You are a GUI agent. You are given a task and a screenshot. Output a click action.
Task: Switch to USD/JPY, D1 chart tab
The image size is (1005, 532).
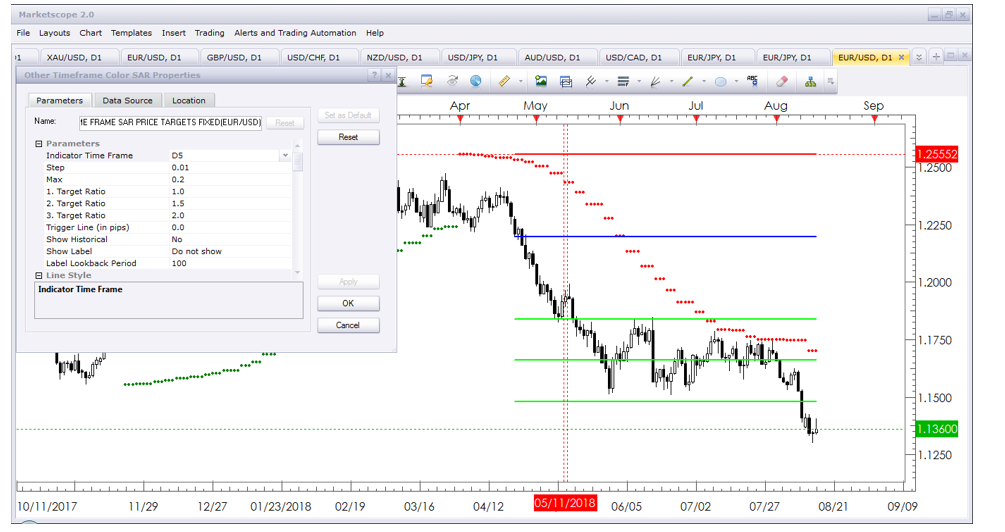click(x=472, y=57)
